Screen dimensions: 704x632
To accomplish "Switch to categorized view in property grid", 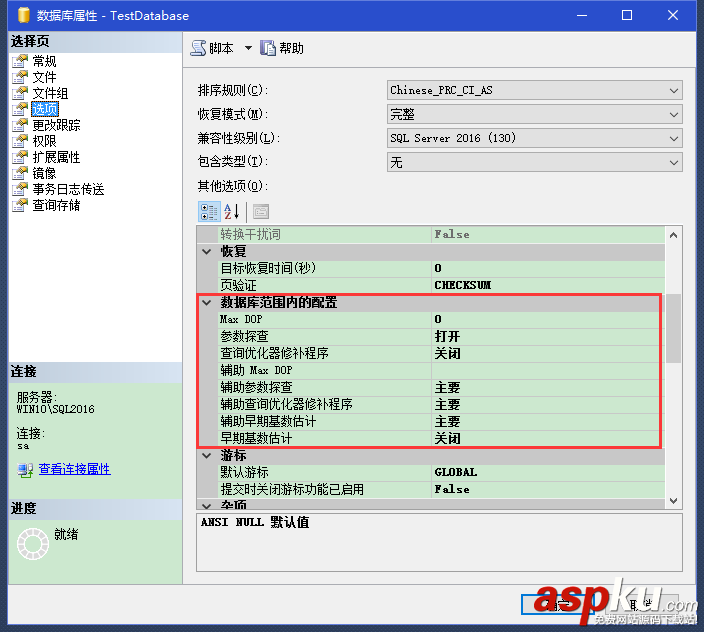I will tap(209, 211).
